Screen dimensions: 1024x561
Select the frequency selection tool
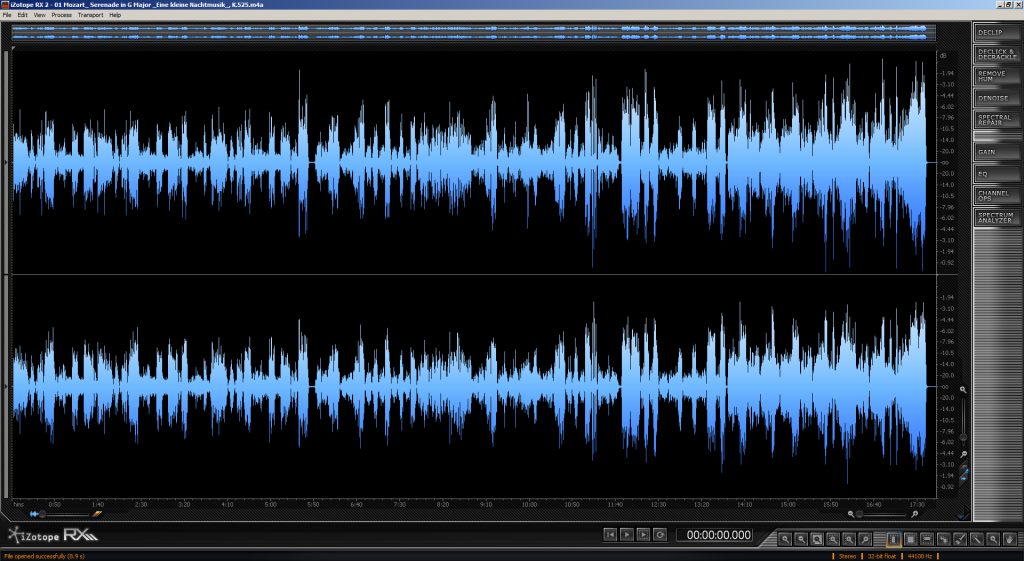tap(927, 539)
